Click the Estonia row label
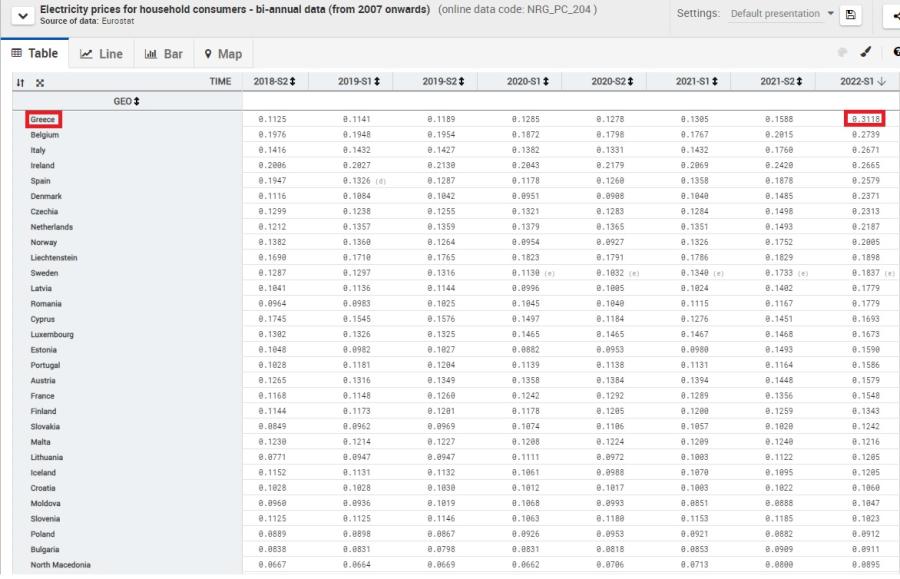 [44, 350]
